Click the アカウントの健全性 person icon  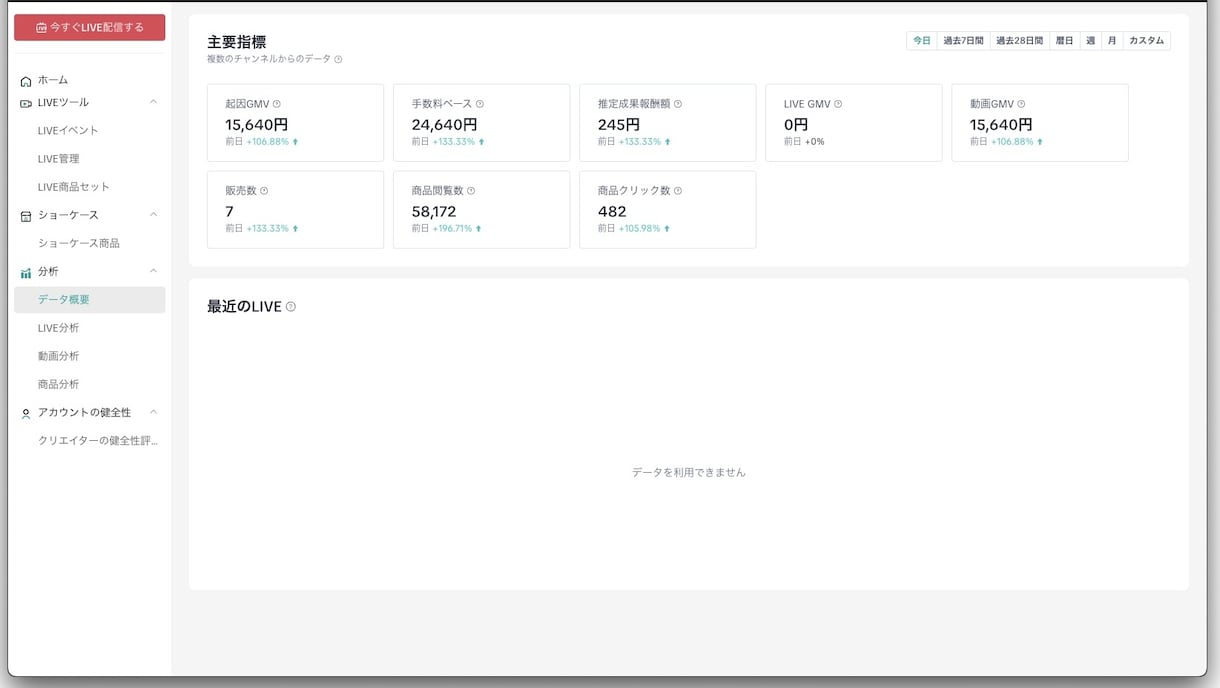click(x=26, y=413)
